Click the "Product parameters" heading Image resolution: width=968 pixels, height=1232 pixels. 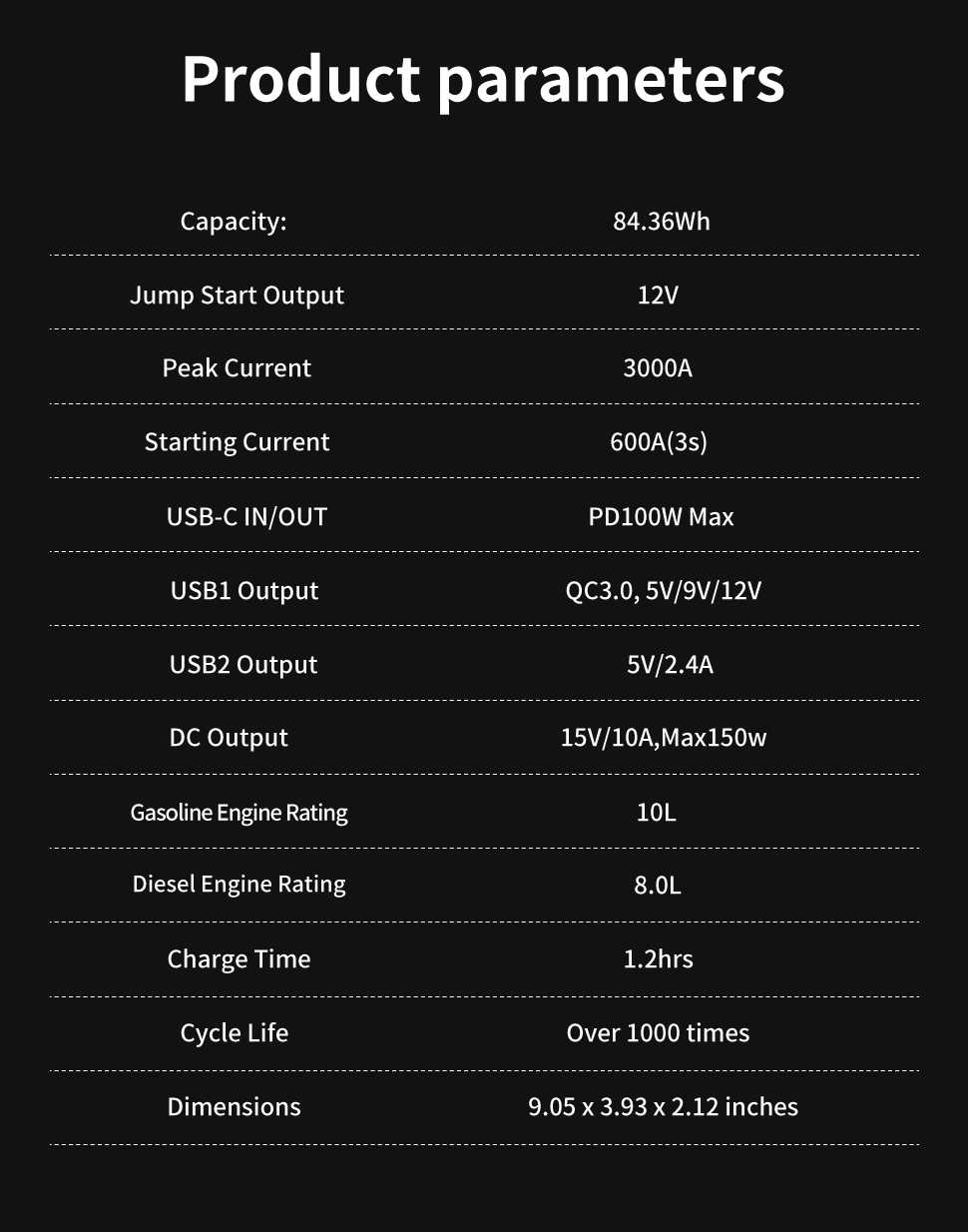coord(483,79)
